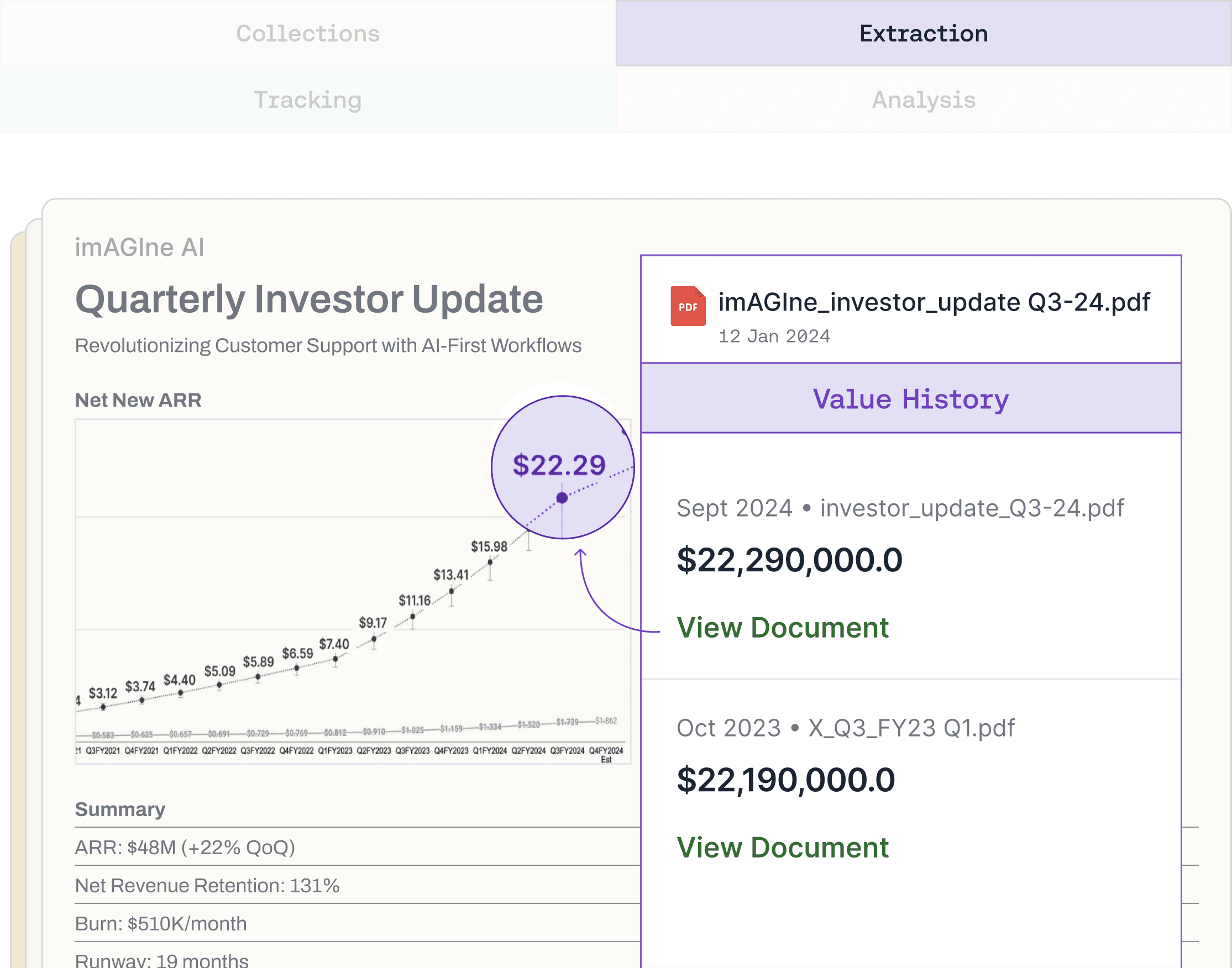
Task: Switch to the Extraction tab
Action: pyautogui.click(x=923, y=34)
